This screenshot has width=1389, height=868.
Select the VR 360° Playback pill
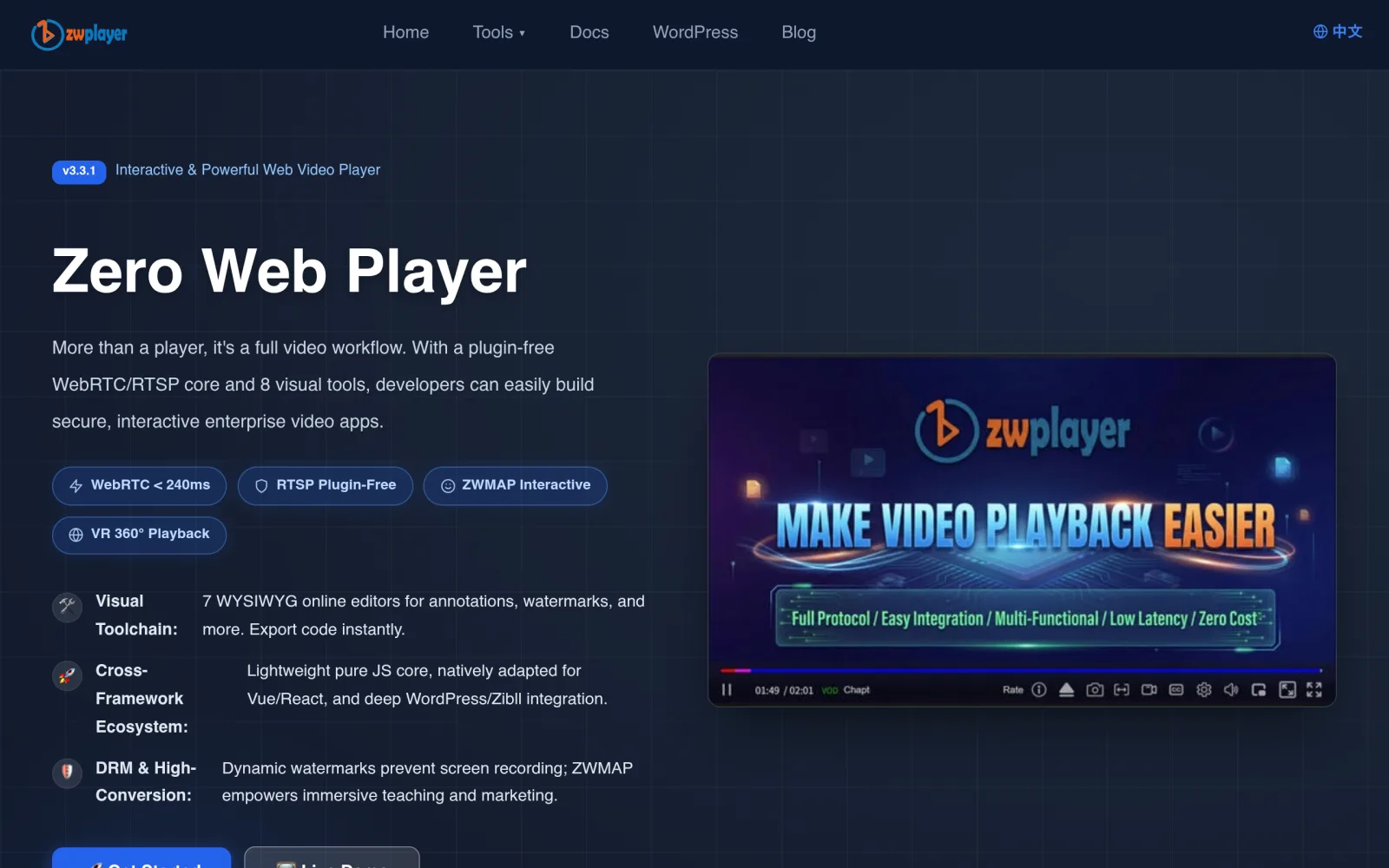(x=139, y=535)
